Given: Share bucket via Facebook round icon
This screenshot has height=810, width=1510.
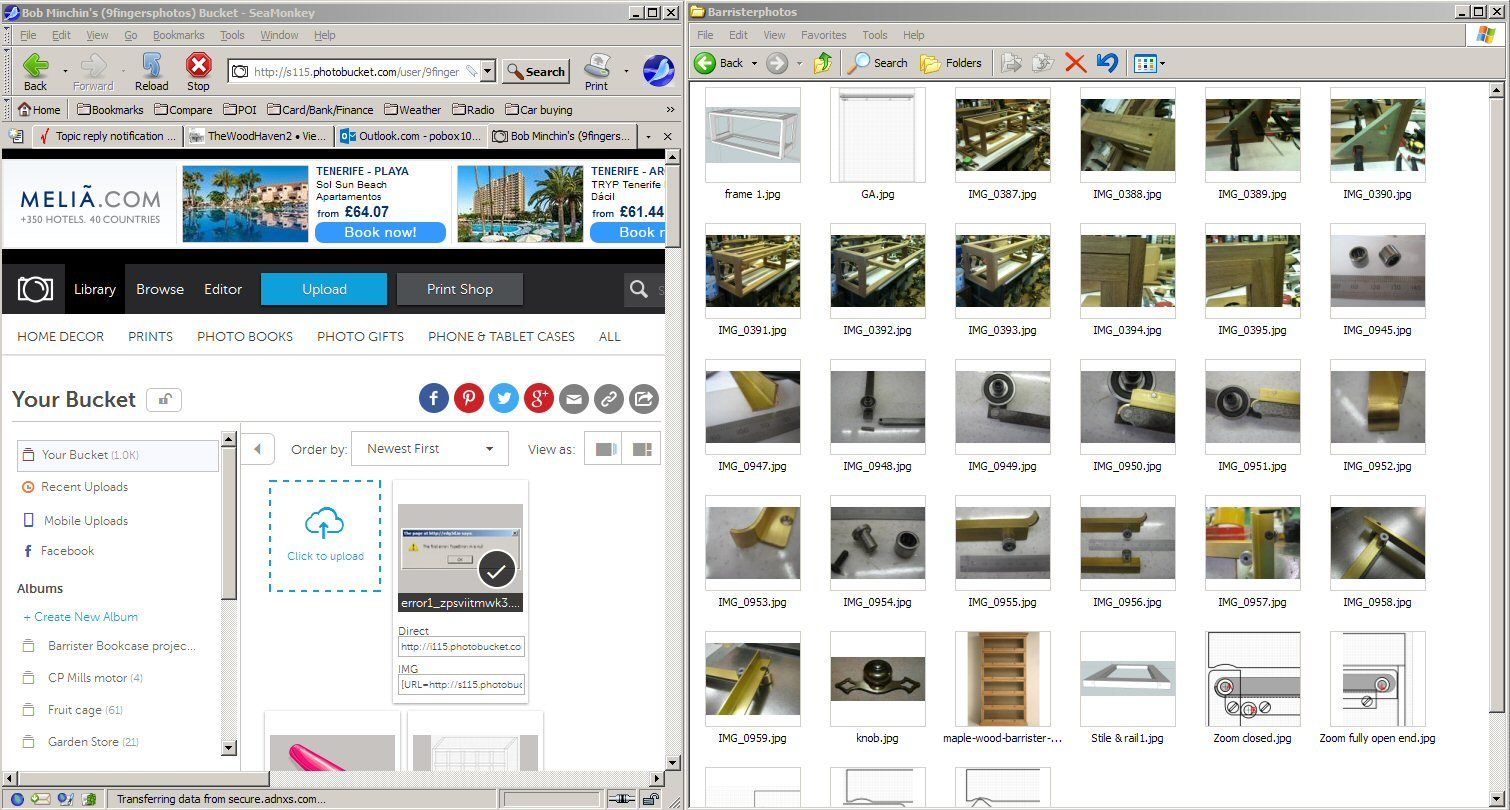Looking at the screenshot, I should pos(434,398).
